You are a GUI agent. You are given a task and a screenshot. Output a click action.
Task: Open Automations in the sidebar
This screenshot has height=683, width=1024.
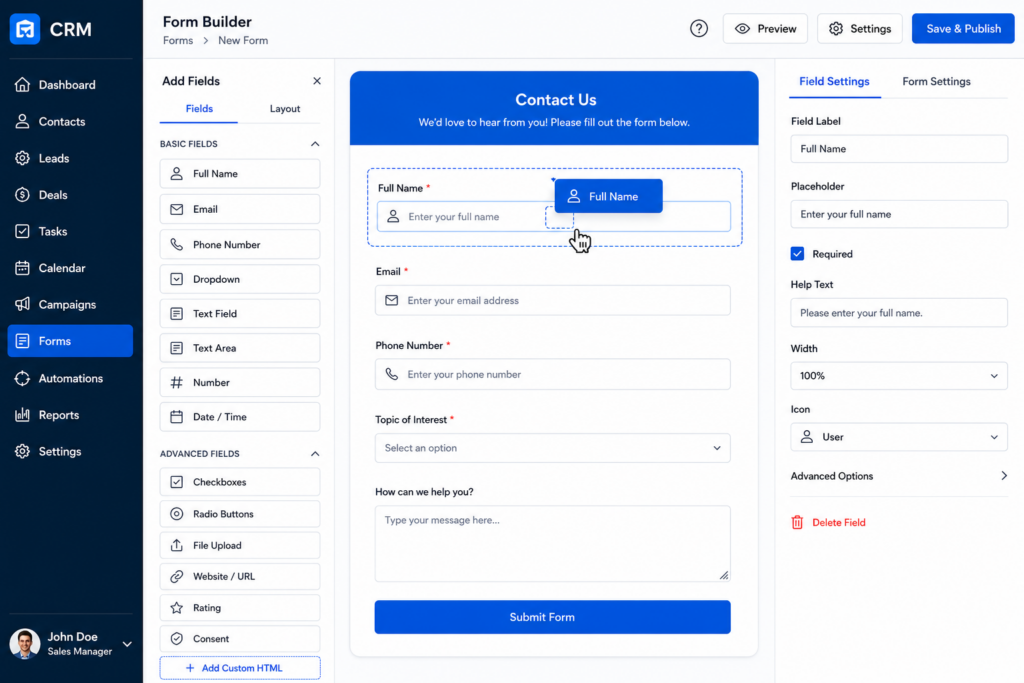70,378
